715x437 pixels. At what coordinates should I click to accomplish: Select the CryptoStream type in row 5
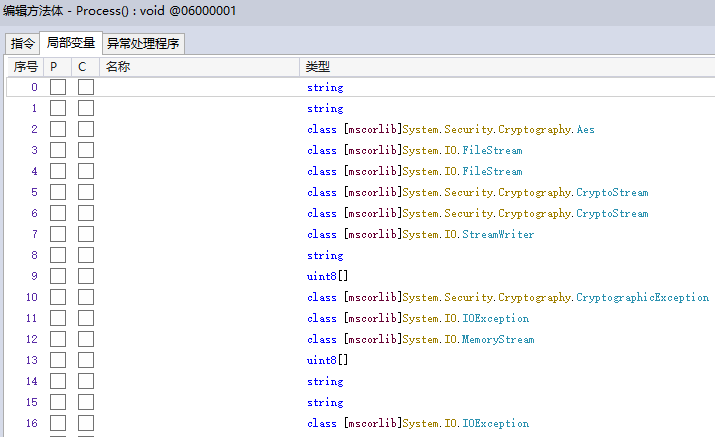point(478,192)
